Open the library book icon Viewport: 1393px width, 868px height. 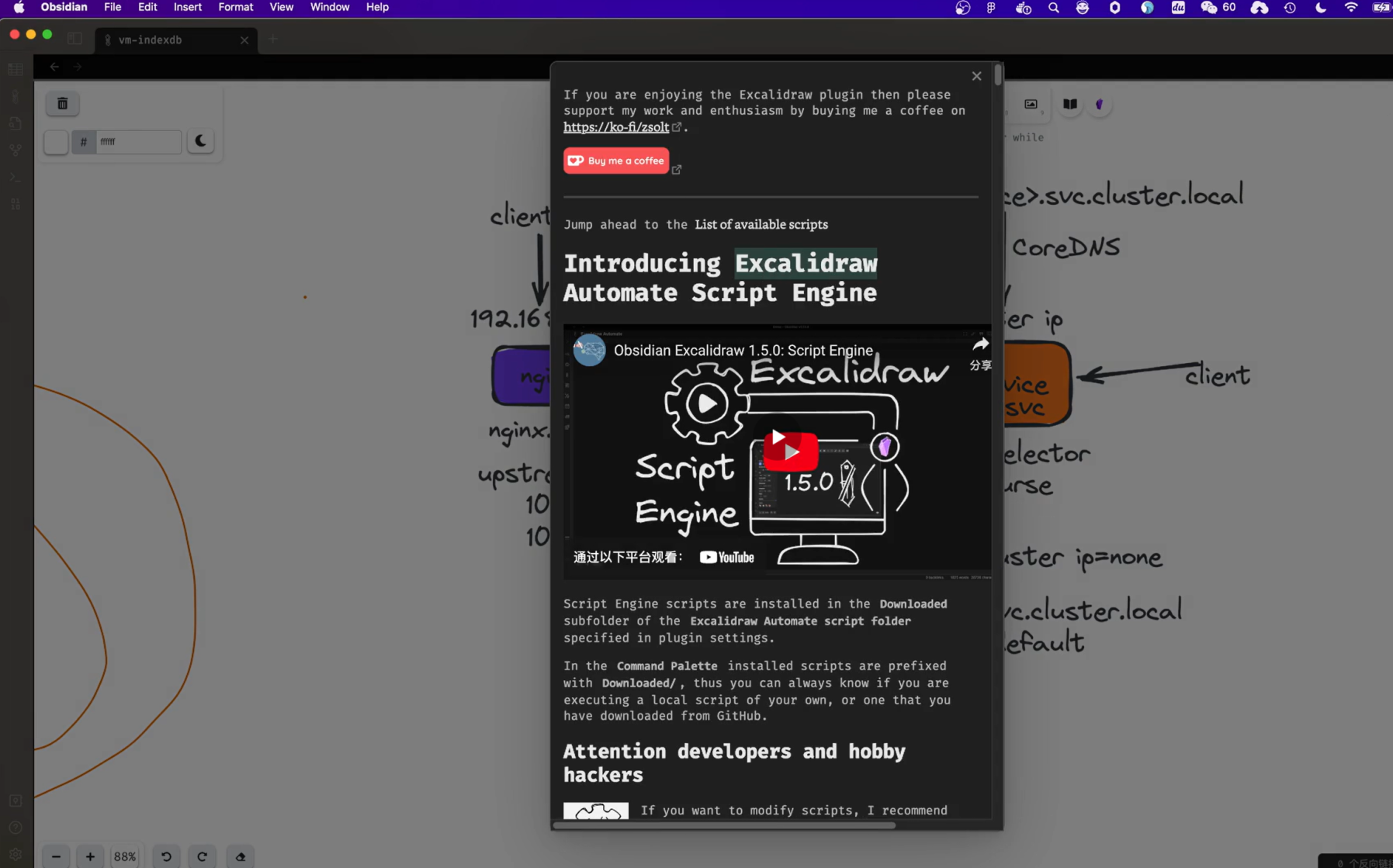coord(1069,104)
